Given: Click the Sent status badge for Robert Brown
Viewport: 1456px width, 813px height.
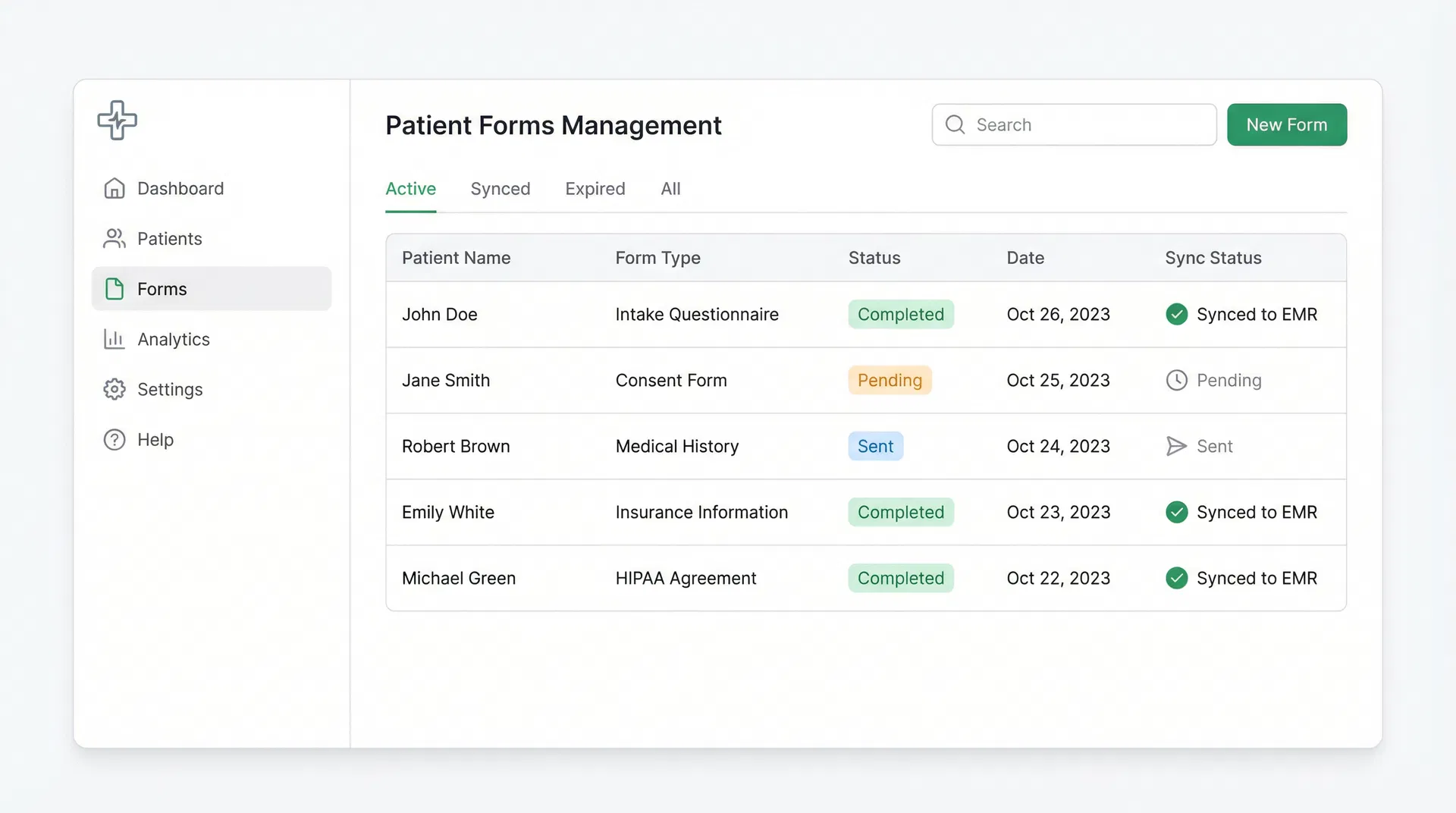Looking at the screenshot, I should [x=875, y=446].
